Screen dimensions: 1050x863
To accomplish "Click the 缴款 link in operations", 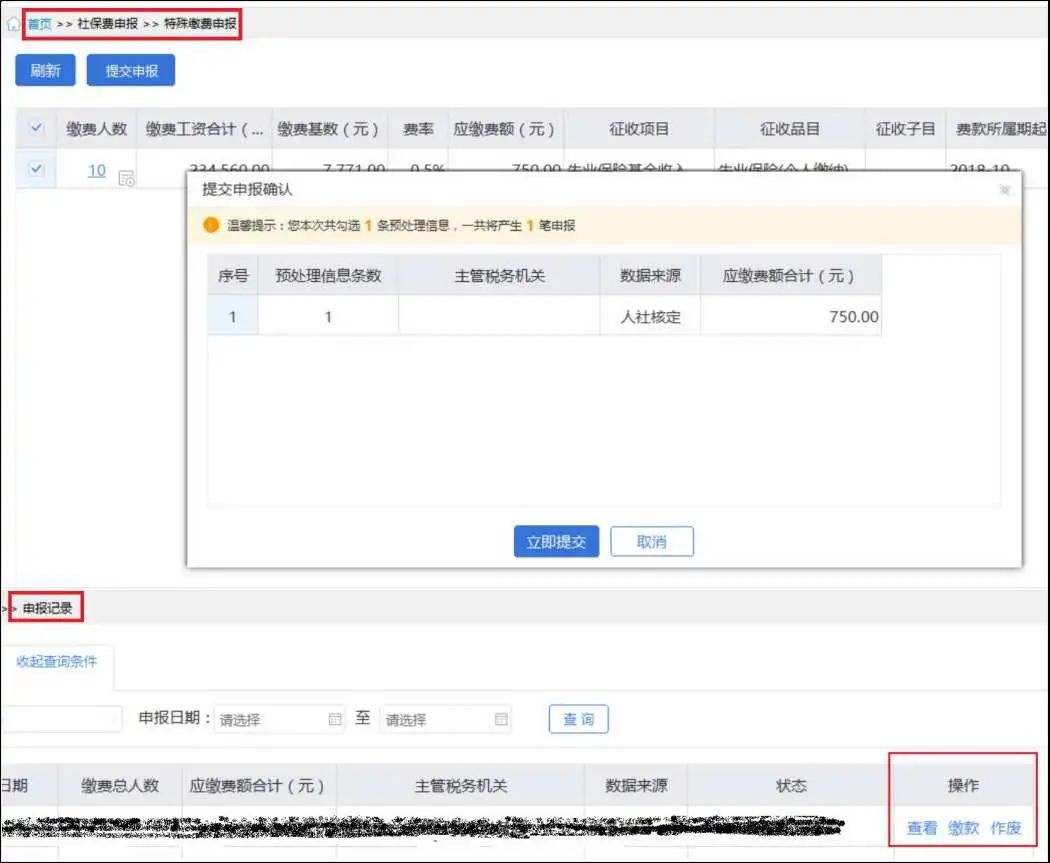I will coord(963,828).
